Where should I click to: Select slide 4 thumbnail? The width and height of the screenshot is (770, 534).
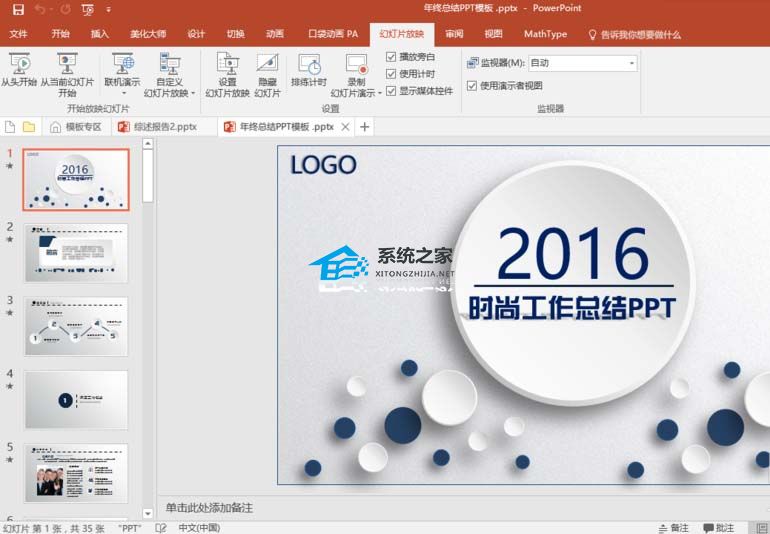[76, 399]
